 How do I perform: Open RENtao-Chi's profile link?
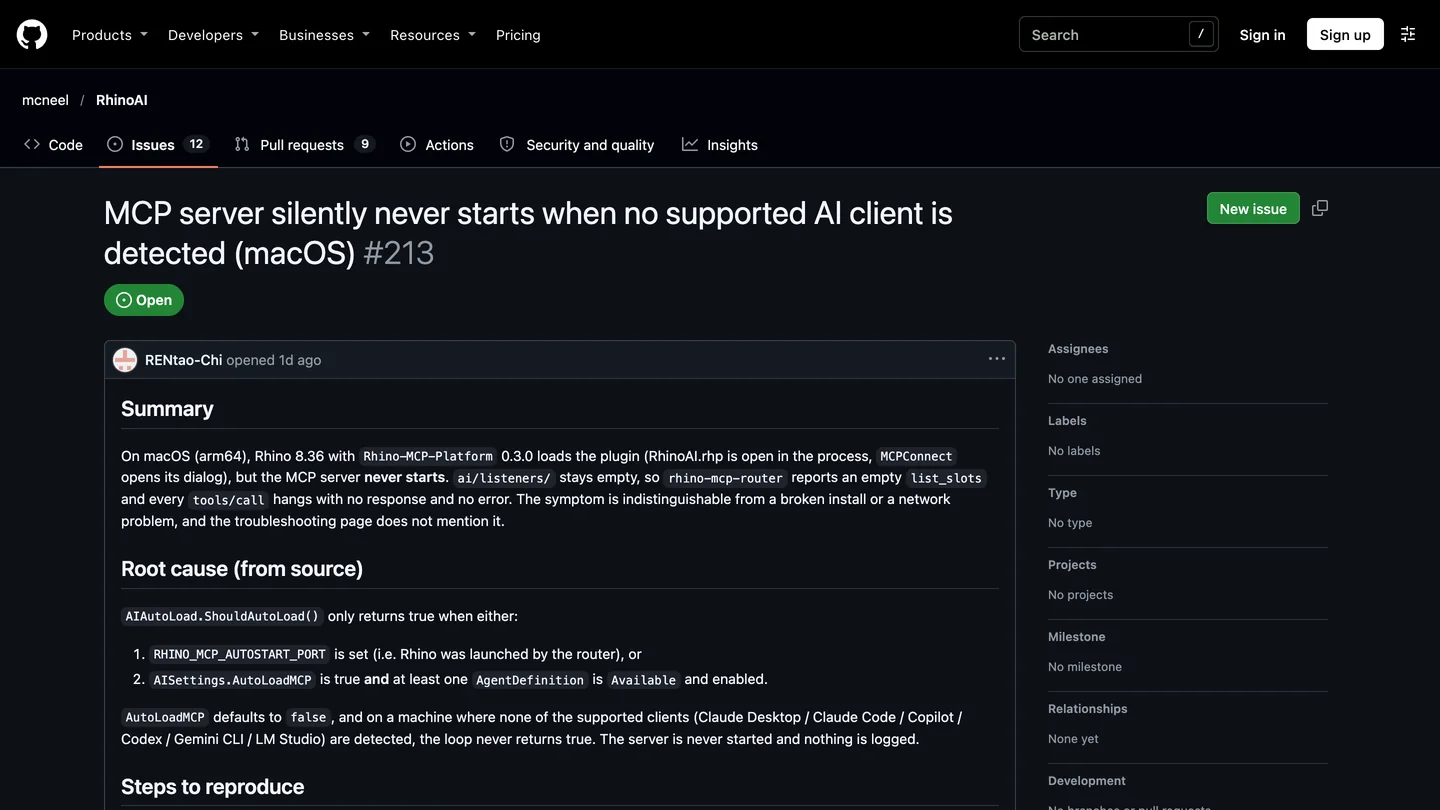pyautogui.click(x=183, y=360)
